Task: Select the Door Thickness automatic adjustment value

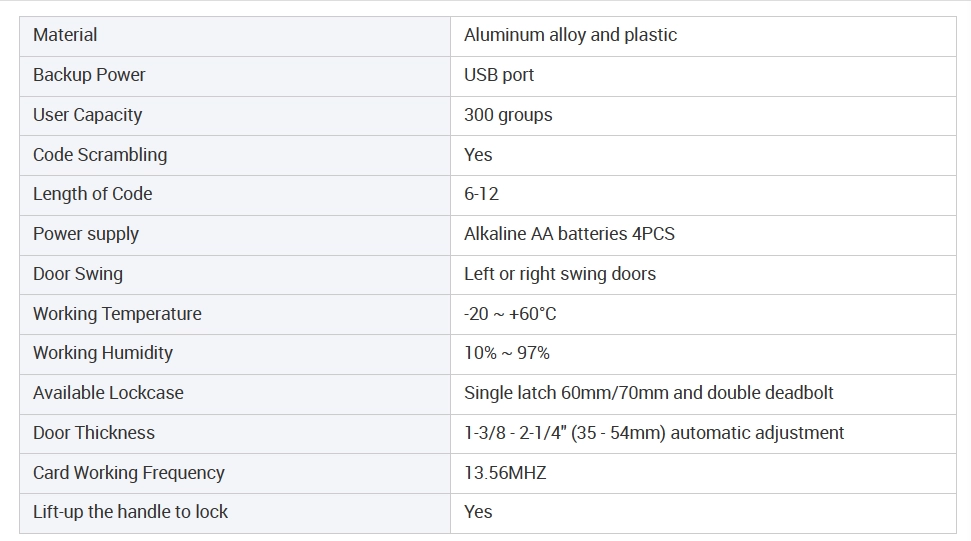Action: click(654, 433)
